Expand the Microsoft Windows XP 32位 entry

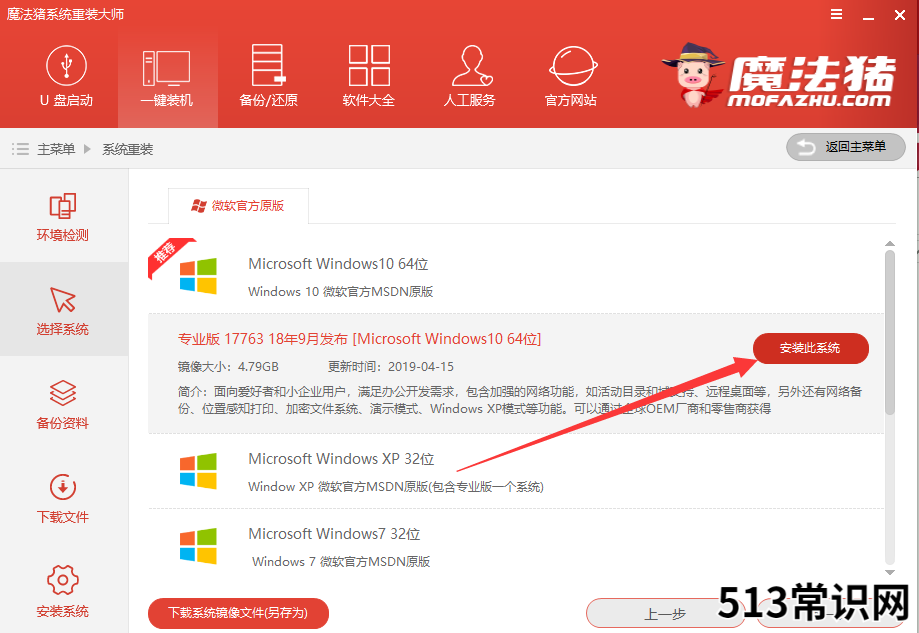click(516, 471)
